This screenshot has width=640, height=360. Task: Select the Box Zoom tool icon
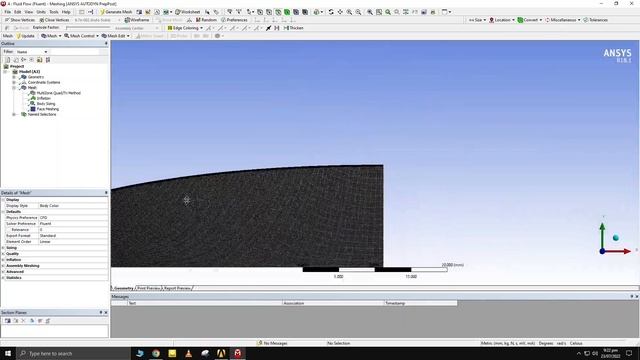click(x=358, y=12)
